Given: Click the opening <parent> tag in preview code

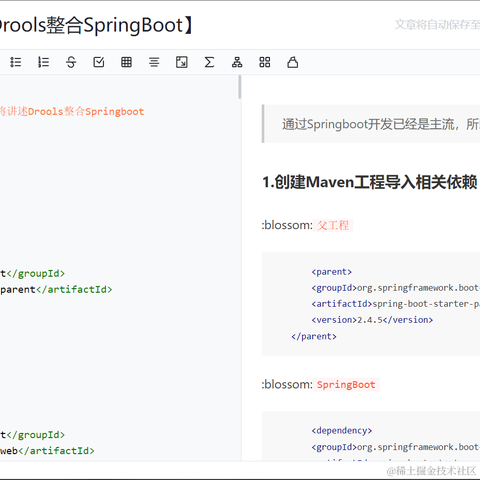Looking at the screenshot, I should 332,272.
